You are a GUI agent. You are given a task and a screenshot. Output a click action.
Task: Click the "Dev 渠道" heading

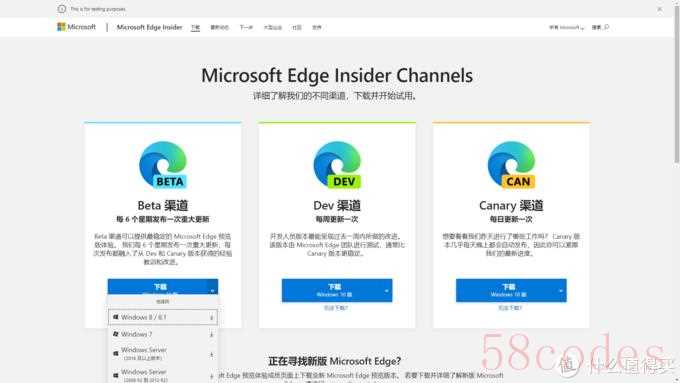coord(337,205)
